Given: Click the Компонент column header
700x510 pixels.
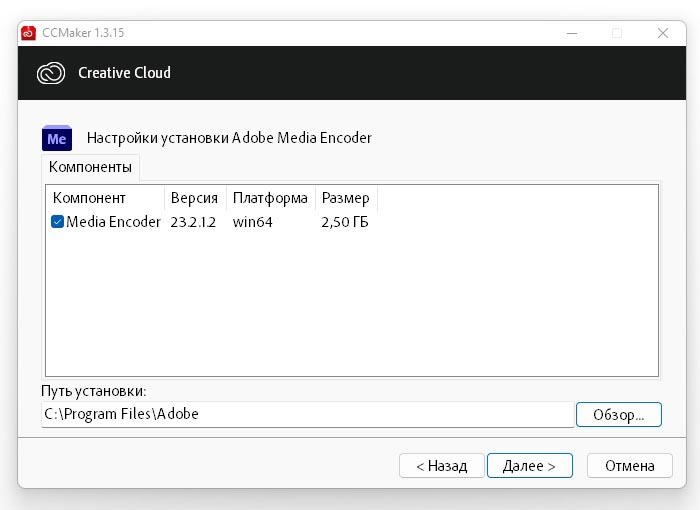Looking at the screenshot, I should [x=105, y=198].
